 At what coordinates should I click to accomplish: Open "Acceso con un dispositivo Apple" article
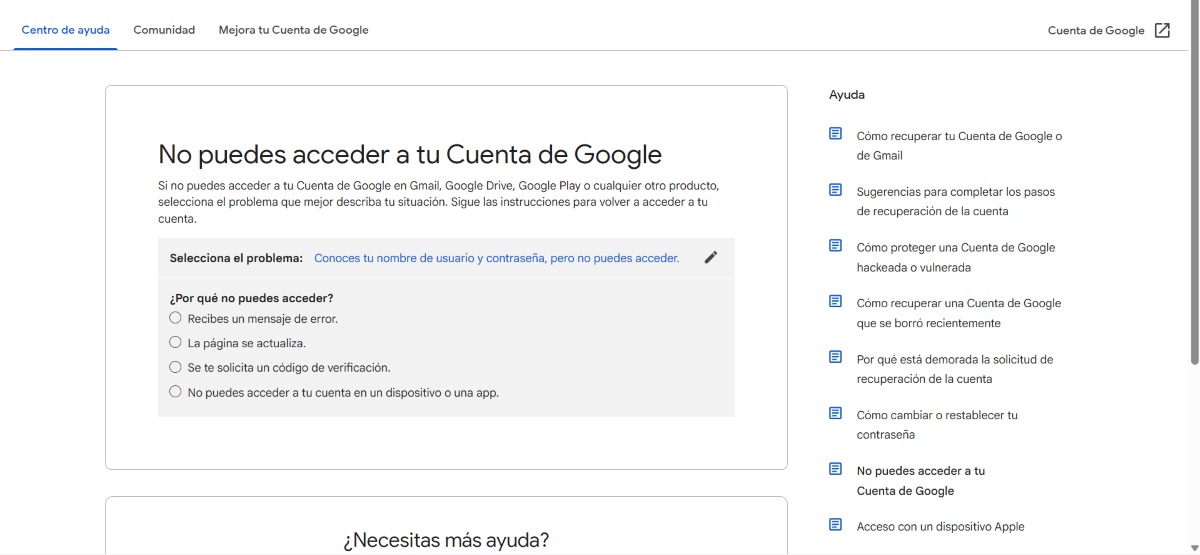941,527
